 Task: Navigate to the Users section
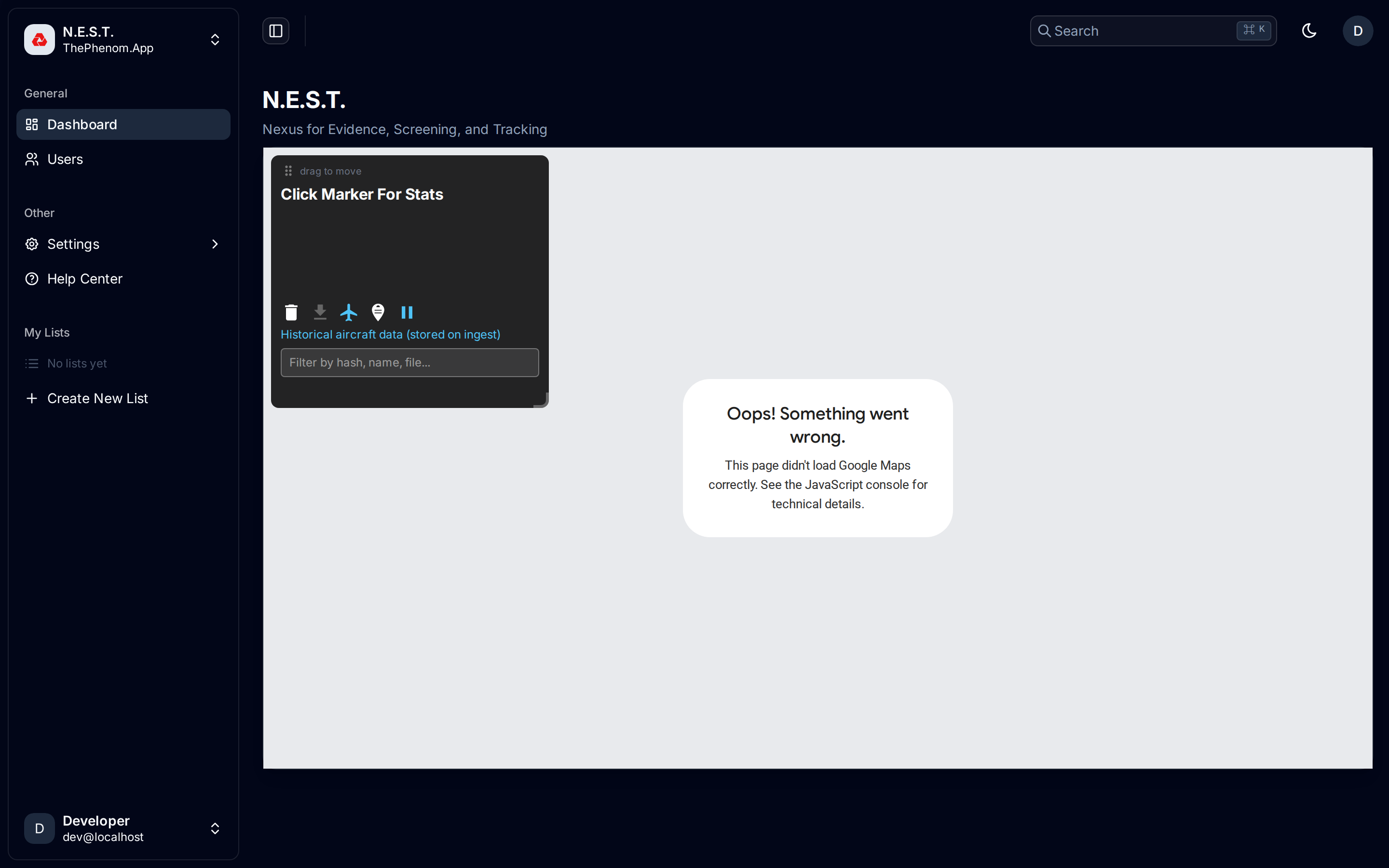(x=65, y=159)
